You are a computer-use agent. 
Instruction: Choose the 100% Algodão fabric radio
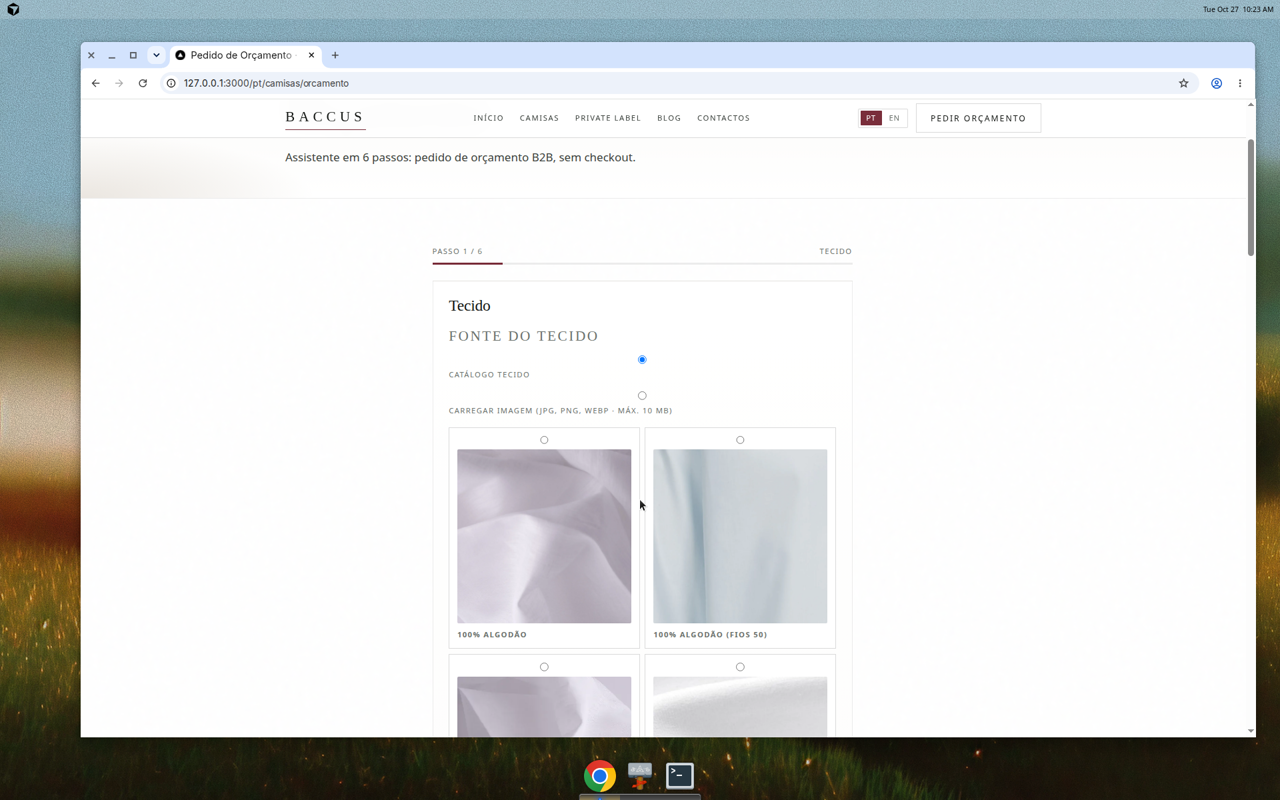click(x=544, y=440)
